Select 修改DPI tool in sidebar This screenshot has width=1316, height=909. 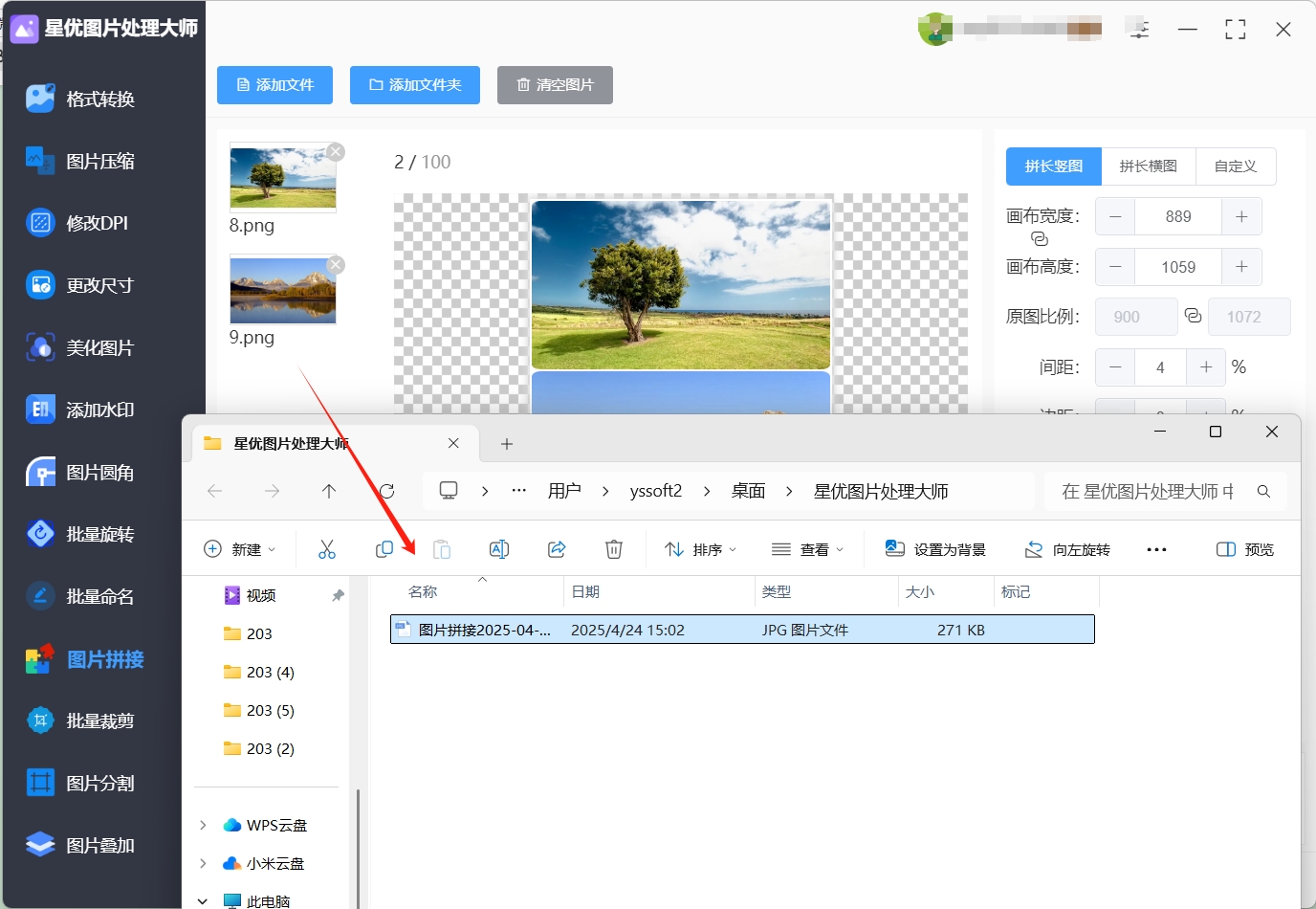click(x=77, y=223)
